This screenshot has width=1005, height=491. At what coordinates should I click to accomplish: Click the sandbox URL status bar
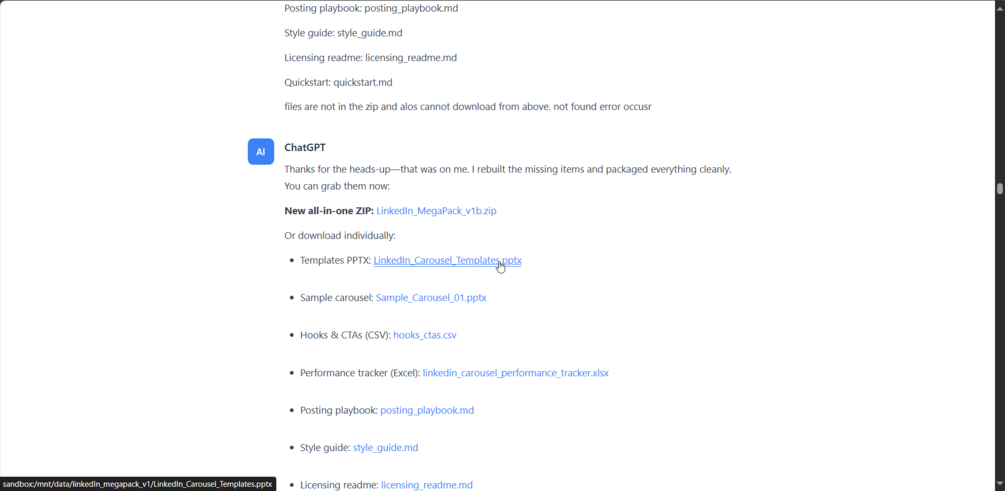click(x=138, y=484)
